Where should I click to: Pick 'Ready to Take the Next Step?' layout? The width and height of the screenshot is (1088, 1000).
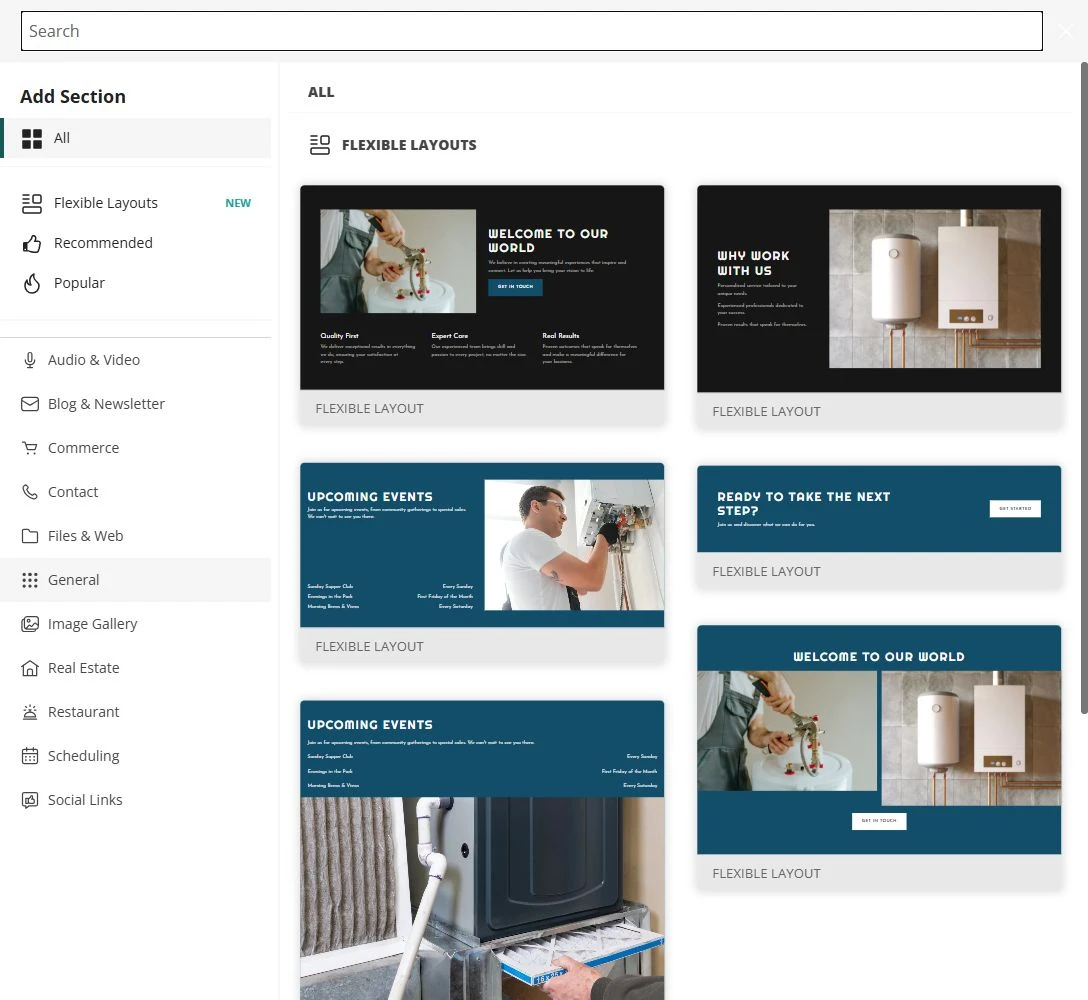[x=879, y=509]
